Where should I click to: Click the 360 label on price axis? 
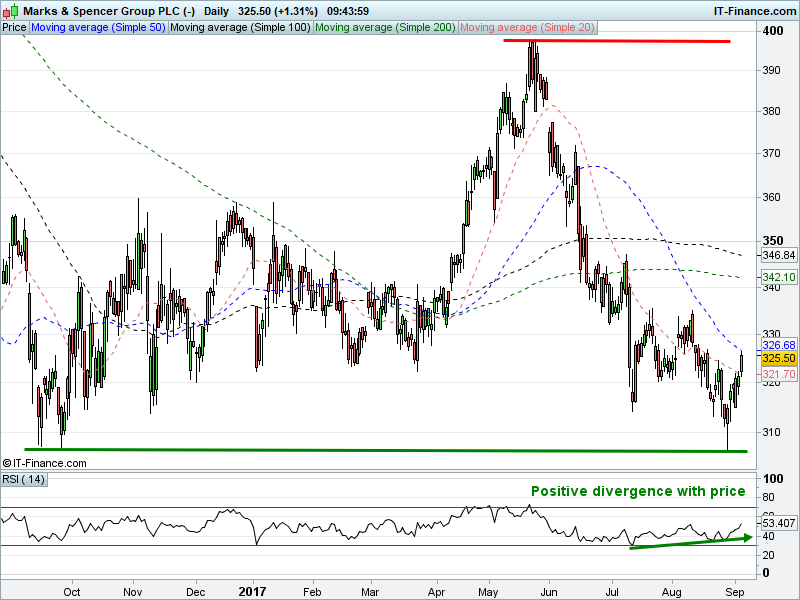(771, 197)
